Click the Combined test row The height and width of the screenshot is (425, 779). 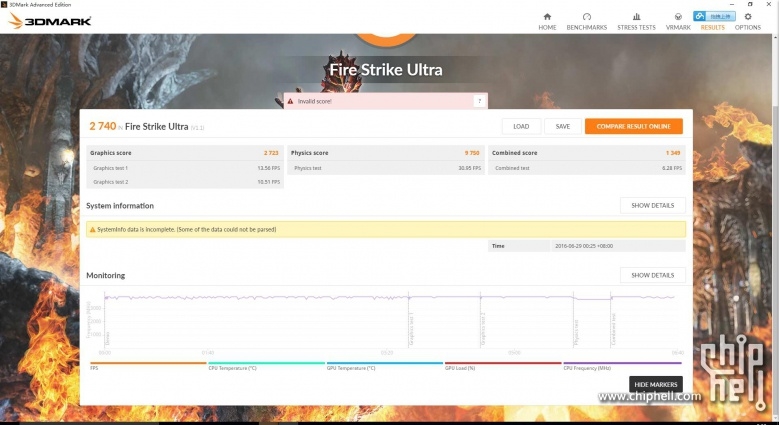coord(587,168)
